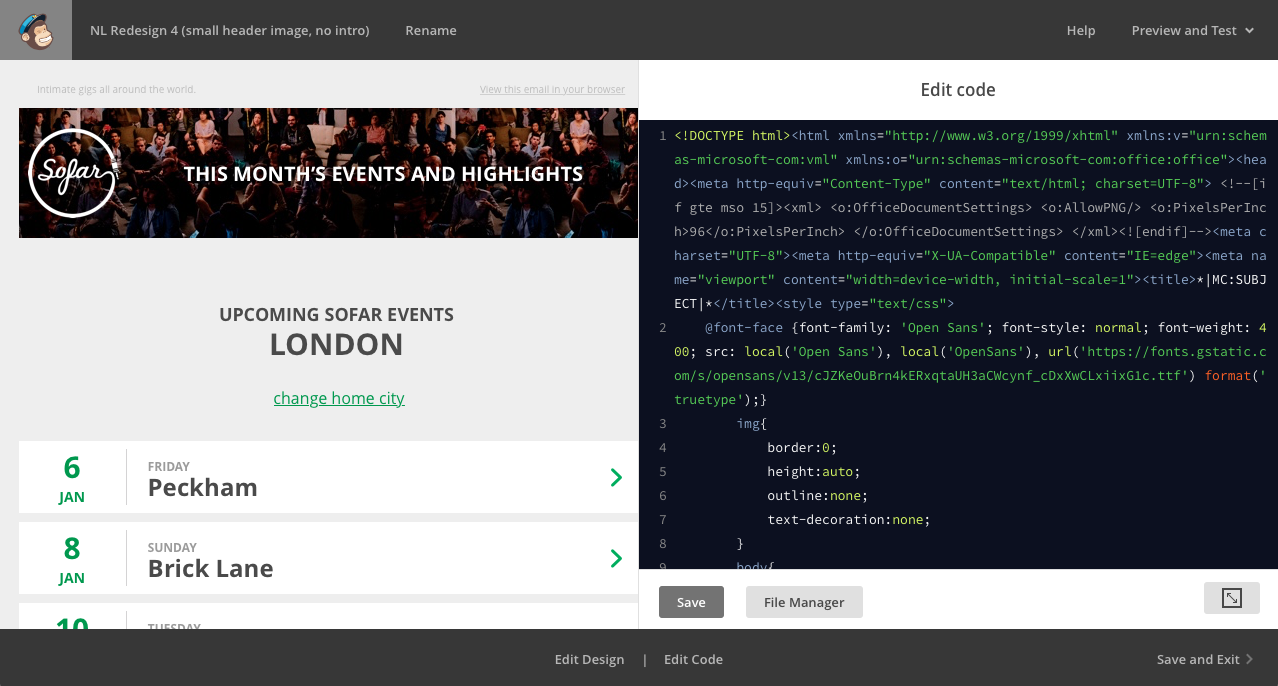The height and width of the screenshot is (686, 1278).
Task: Click the Sofar circular logo in header
Action: (x=71, y=173)
